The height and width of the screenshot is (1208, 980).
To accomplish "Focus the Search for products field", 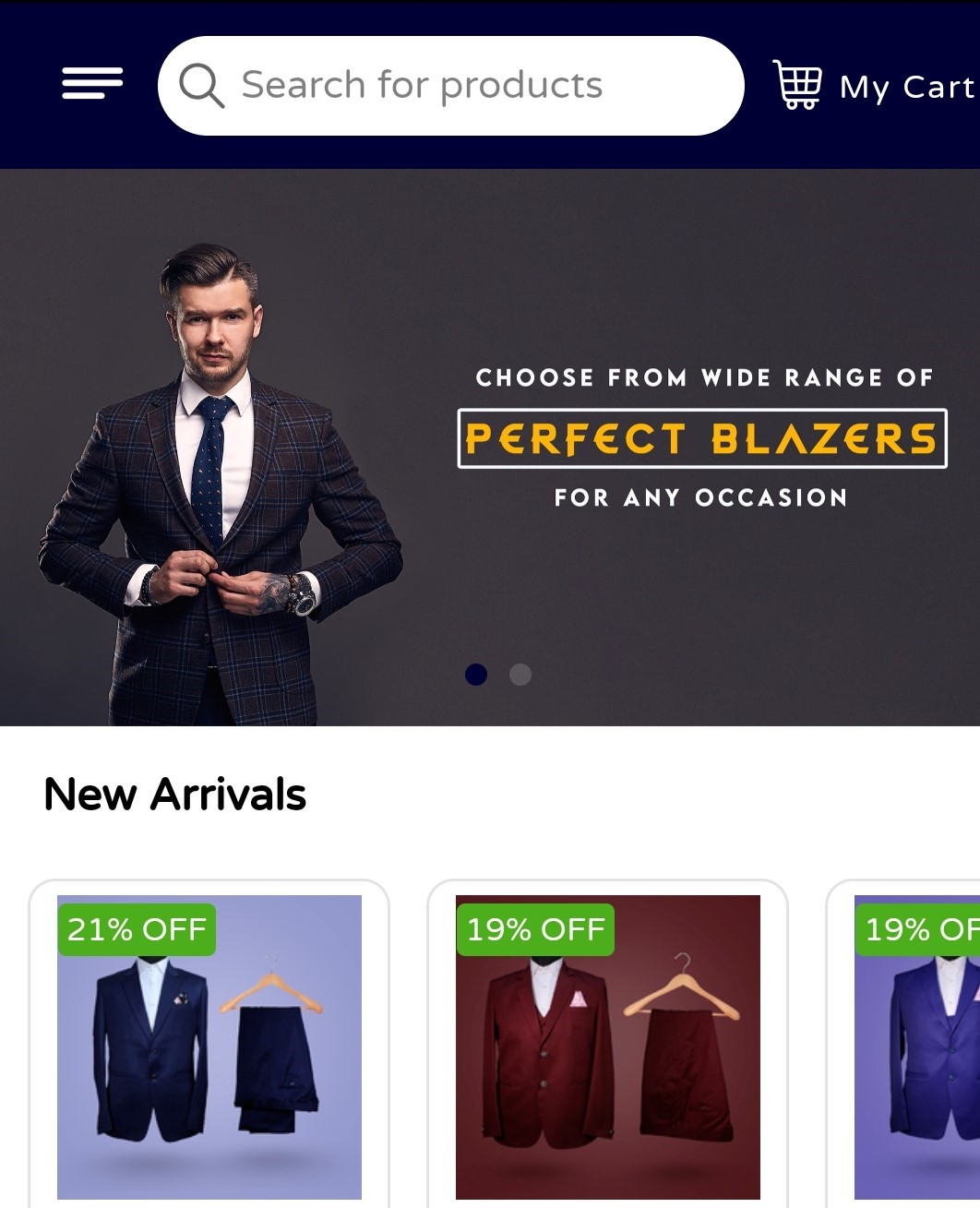I will pos(450,86).
